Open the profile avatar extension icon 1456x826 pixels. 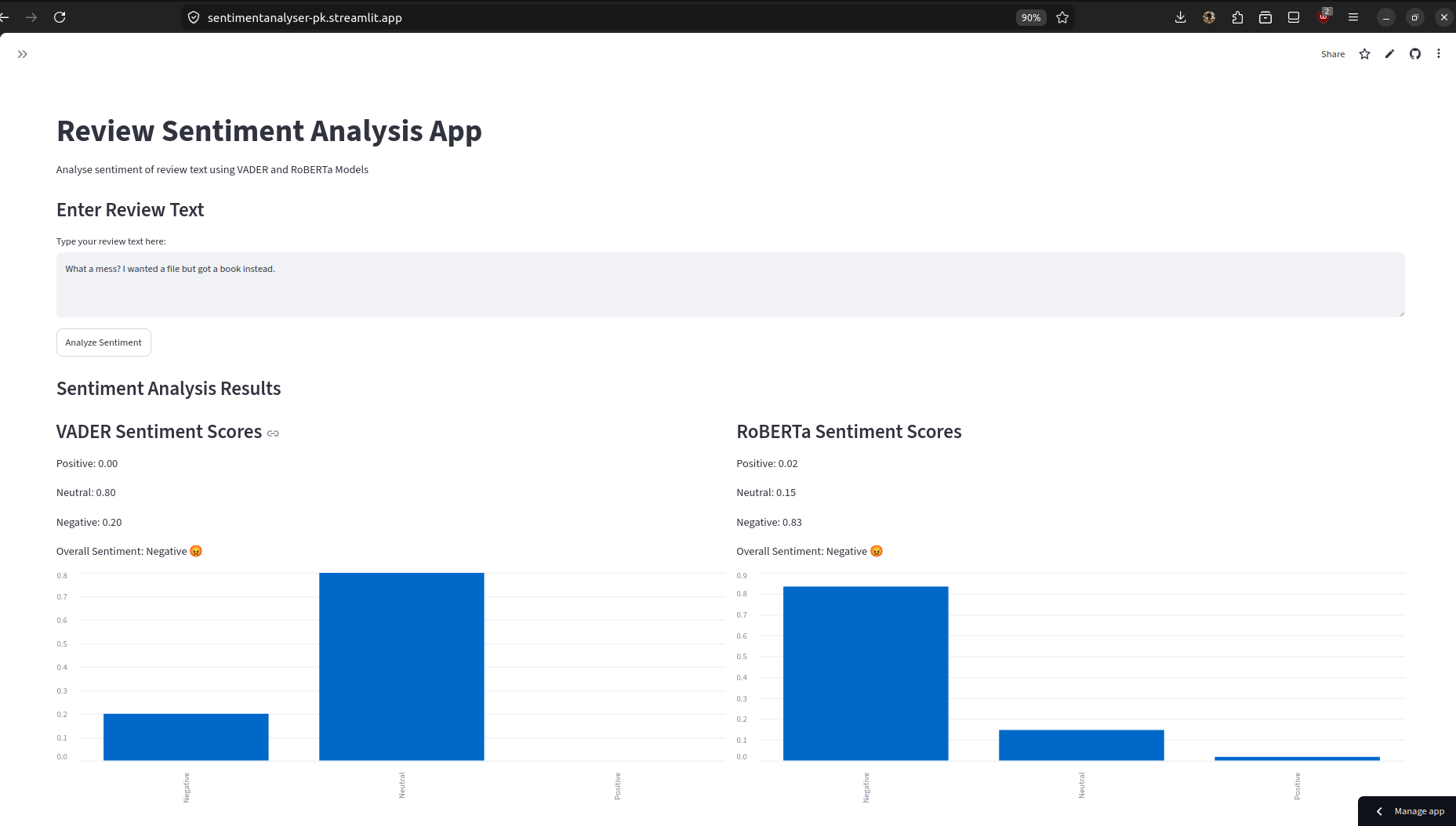(x=1209, y=17)
